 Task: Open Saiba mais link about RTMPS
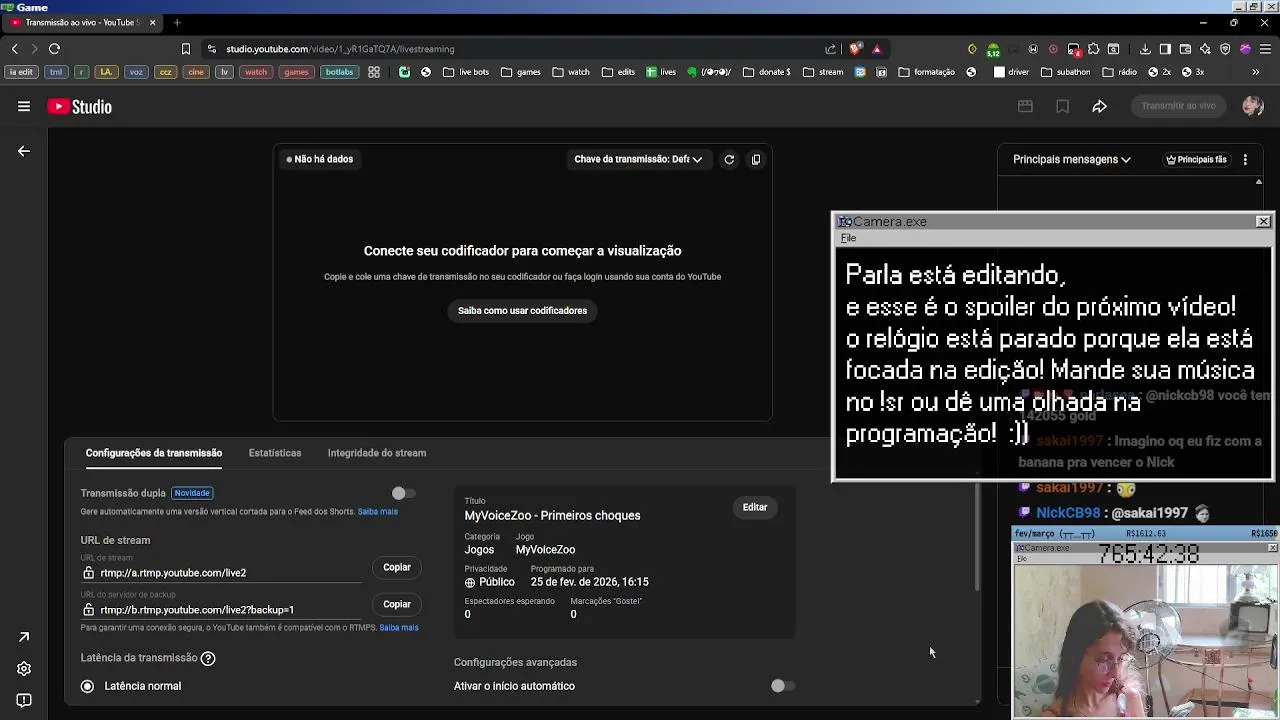pyautogui.click(x=399, y=628)
